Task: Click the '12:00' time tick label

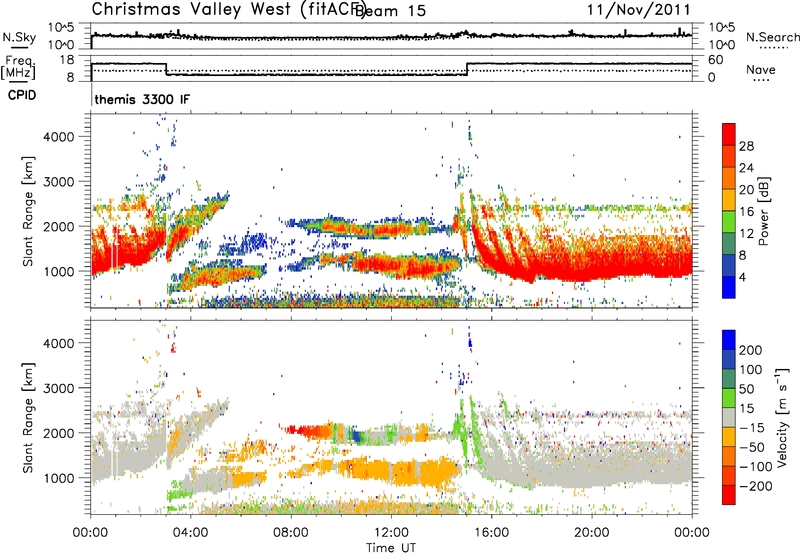Action: tap(391, 533)
